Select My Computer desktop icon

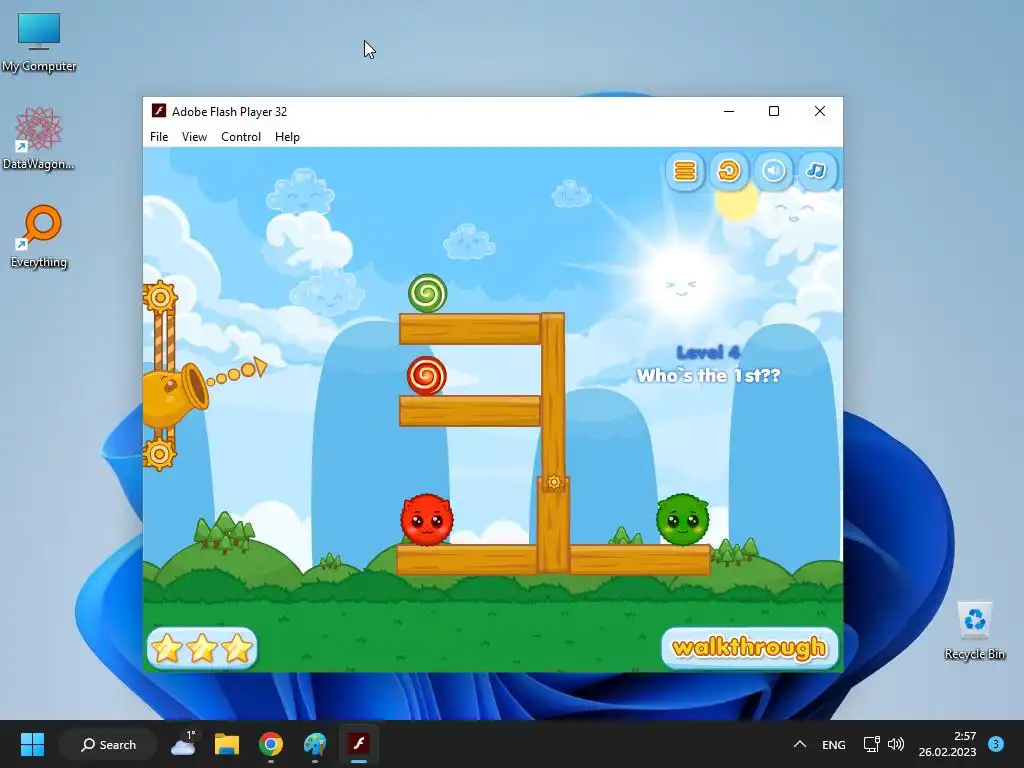pos(39,42)
